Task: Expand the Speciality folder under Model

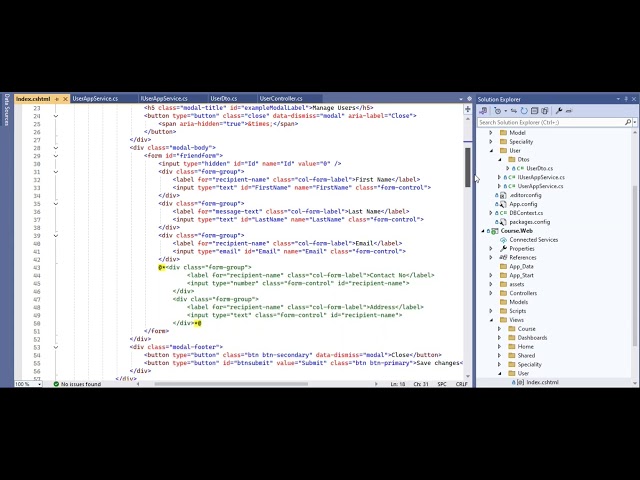Action: click(491, 142)
